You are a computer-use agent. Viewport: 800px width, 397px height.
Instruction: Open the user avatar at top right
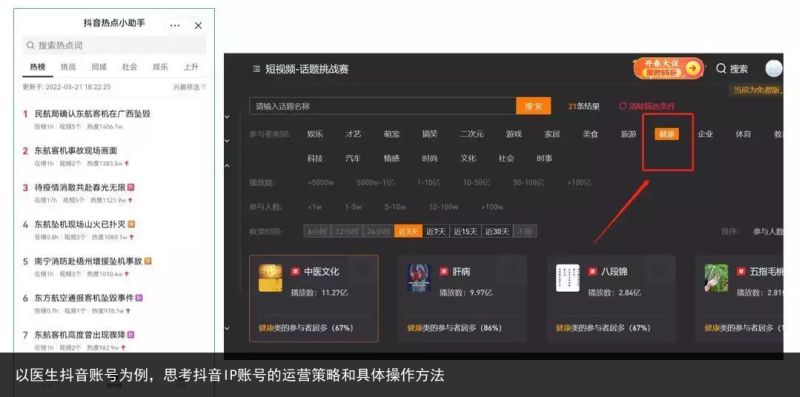click(773, 68)
